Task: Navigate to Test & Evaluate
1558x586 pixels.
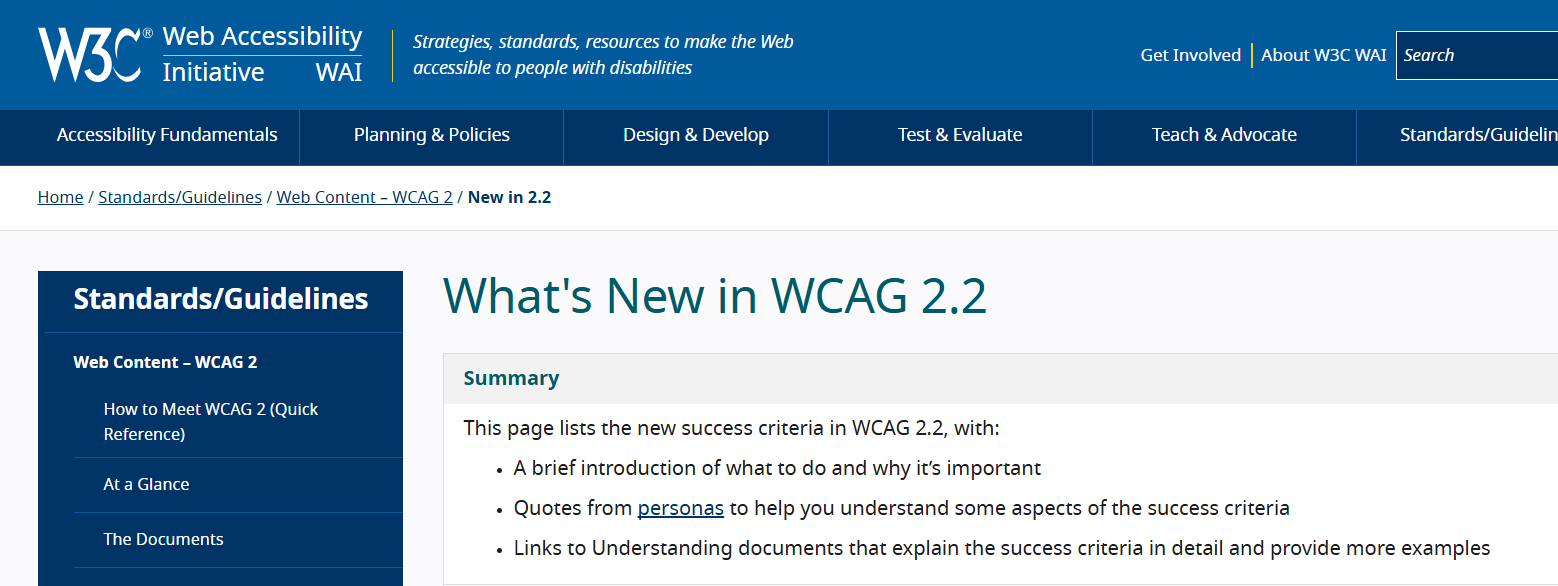Action: (x=959, y=135)
